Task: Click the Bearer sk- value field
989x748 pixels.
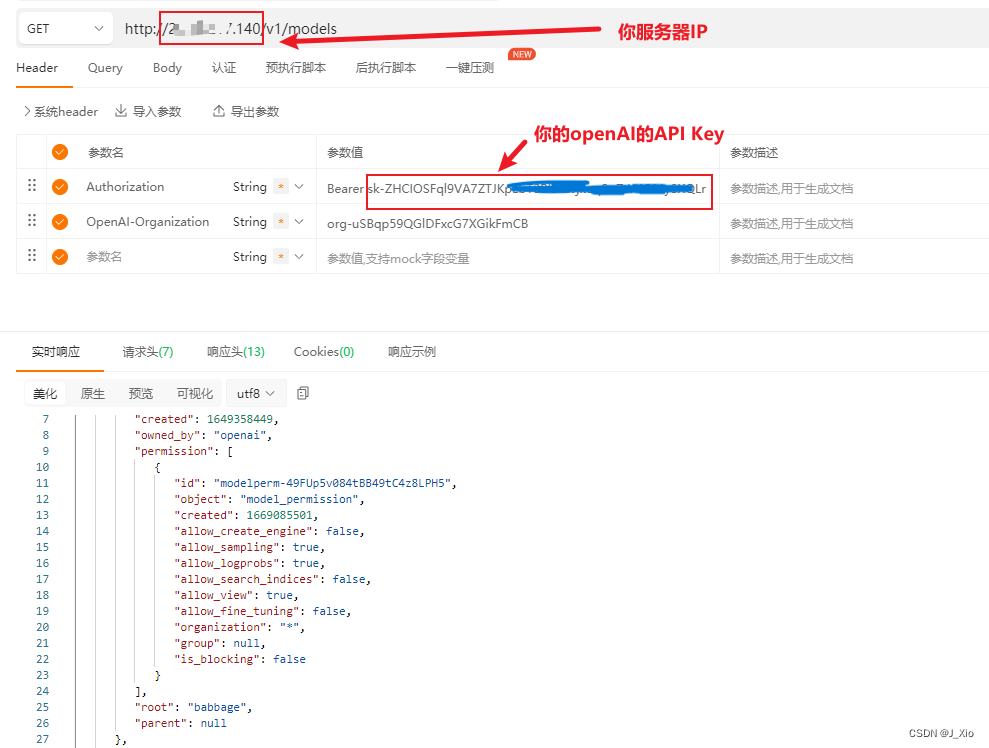Action: coord(517,189)
